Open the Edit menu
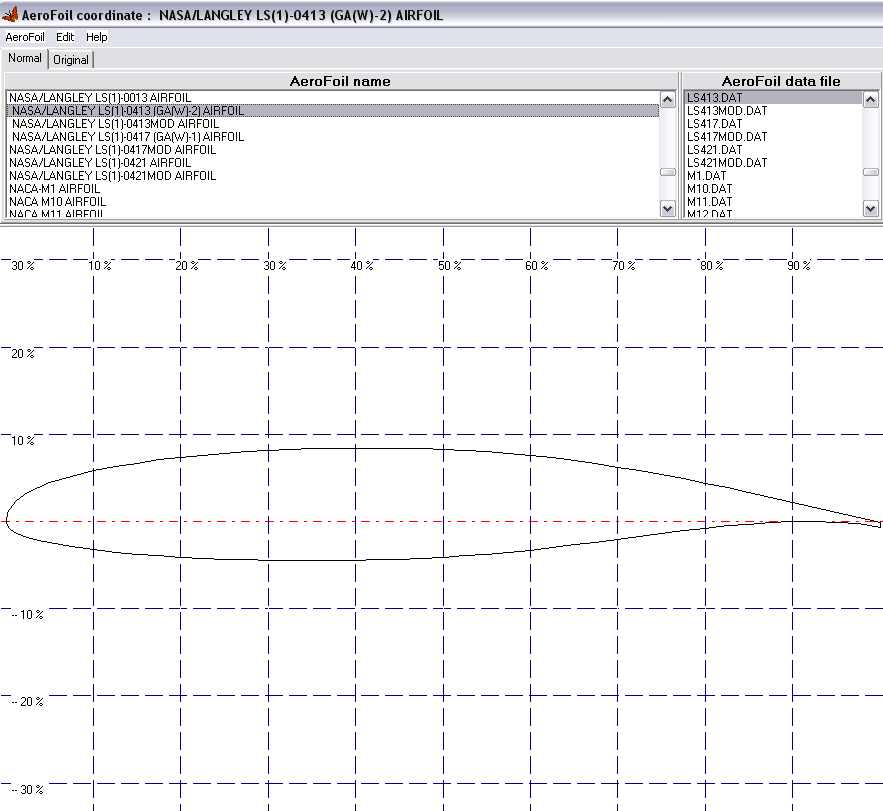The image size is (883, 811). click(65, 37)
